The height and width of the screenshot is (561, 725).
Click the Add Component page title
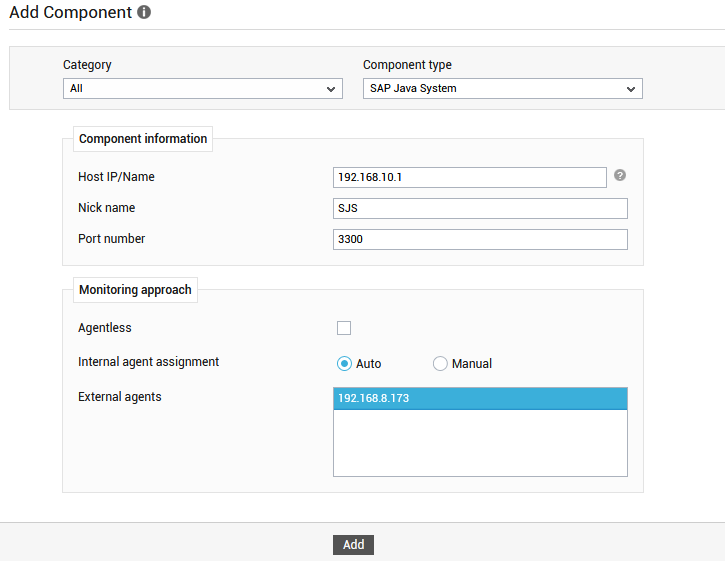(70, 12)
